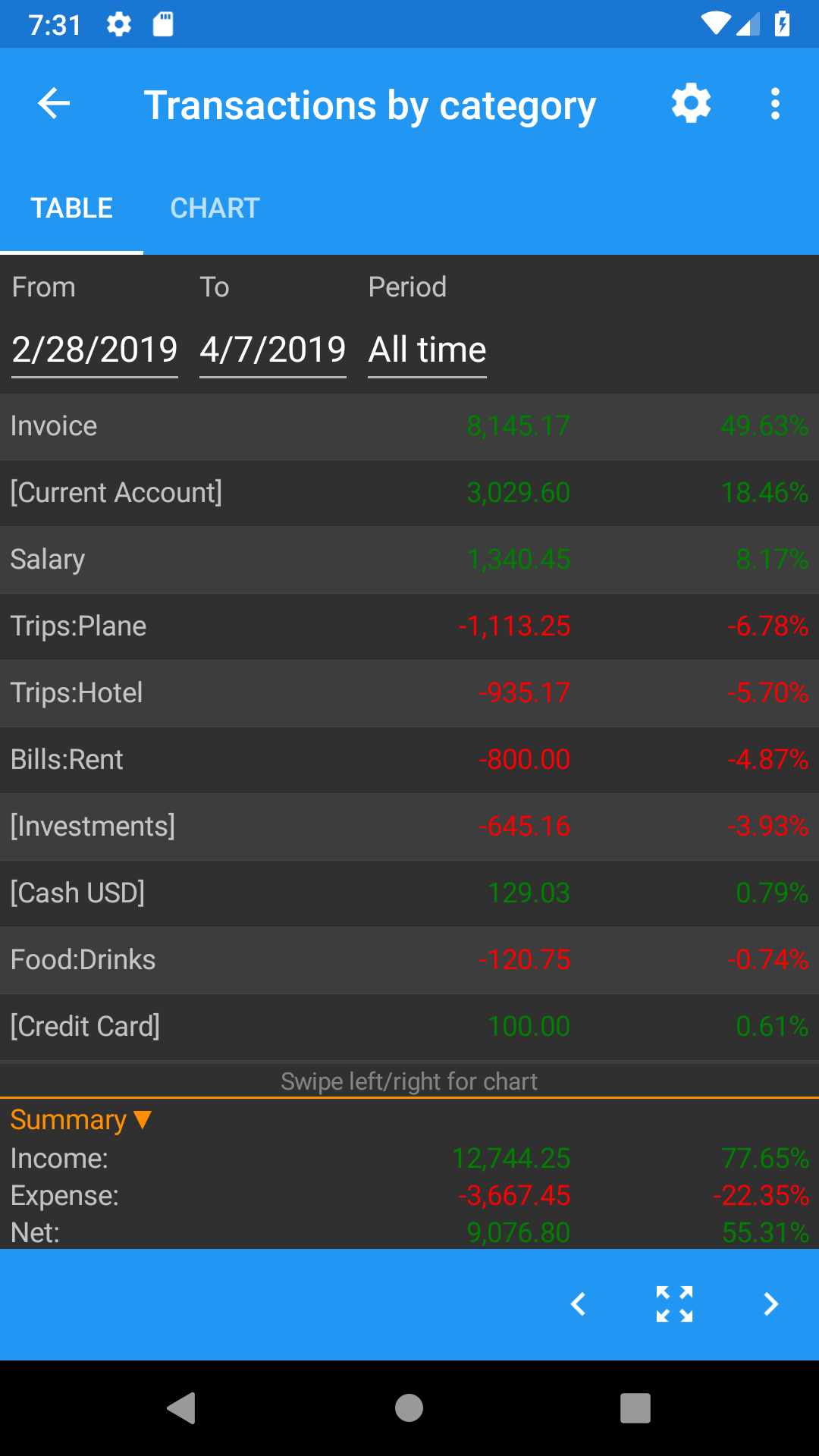The height and width of the screenshot is (1456, 819).
Task: Tap Android home circle button
Action: click(x=409, y=1408)
